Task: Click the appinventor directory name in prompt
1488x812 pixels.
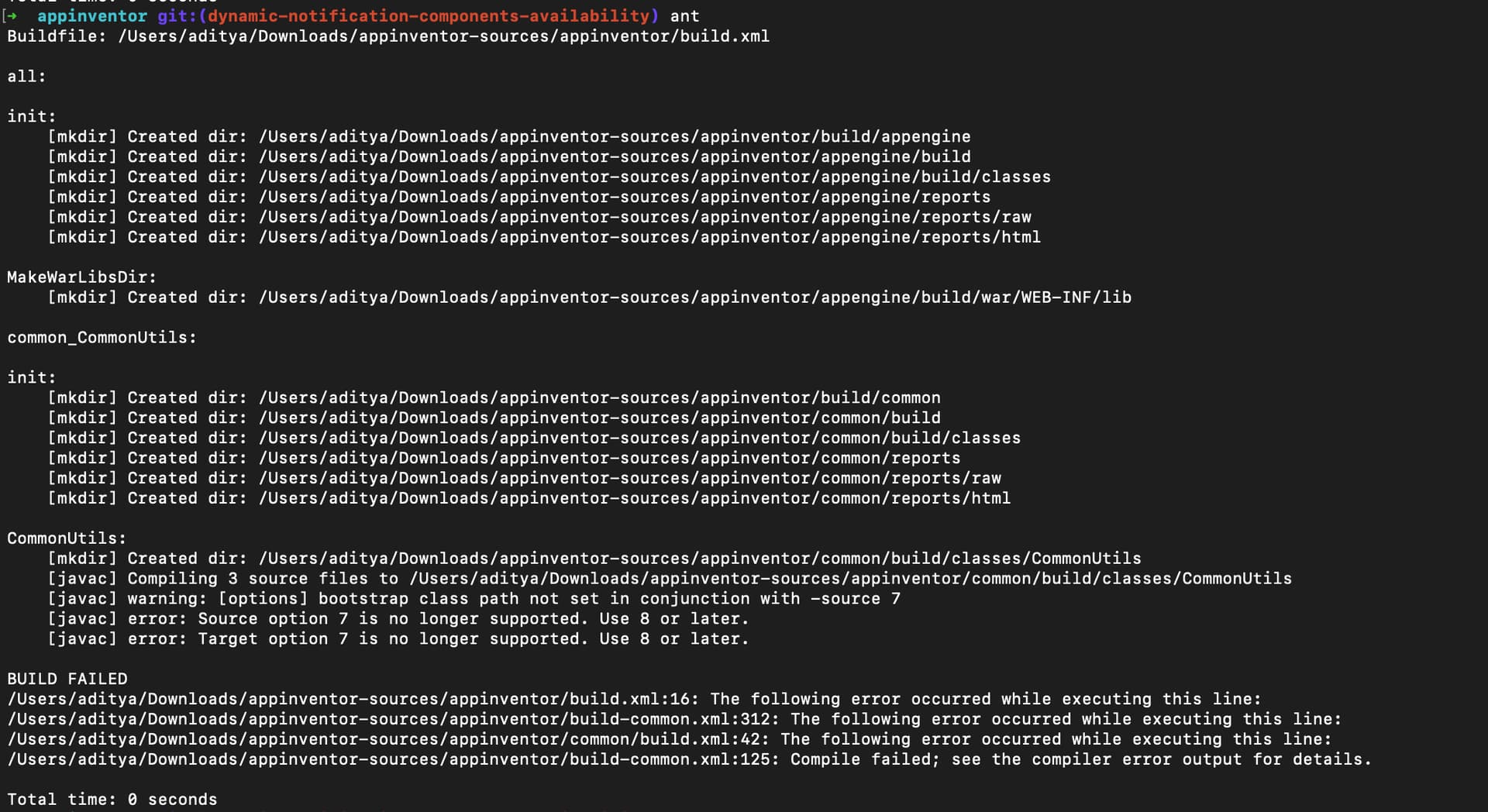Action: 91,15
